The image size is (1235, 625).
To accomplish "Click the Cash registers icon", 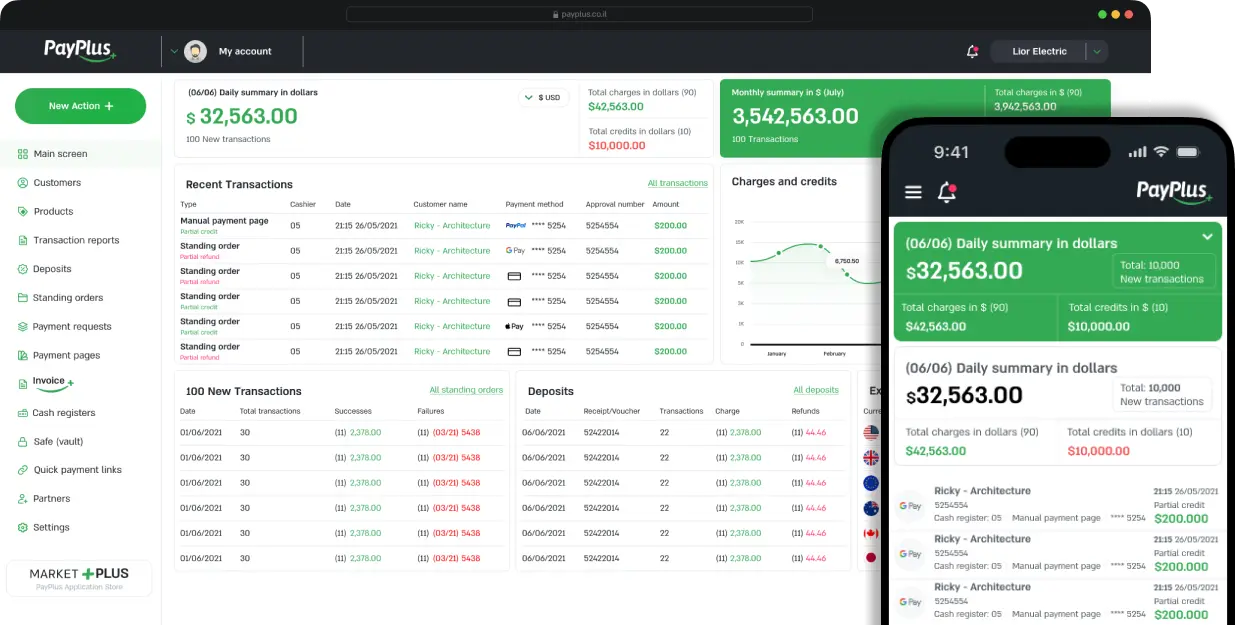I will 23,413.
